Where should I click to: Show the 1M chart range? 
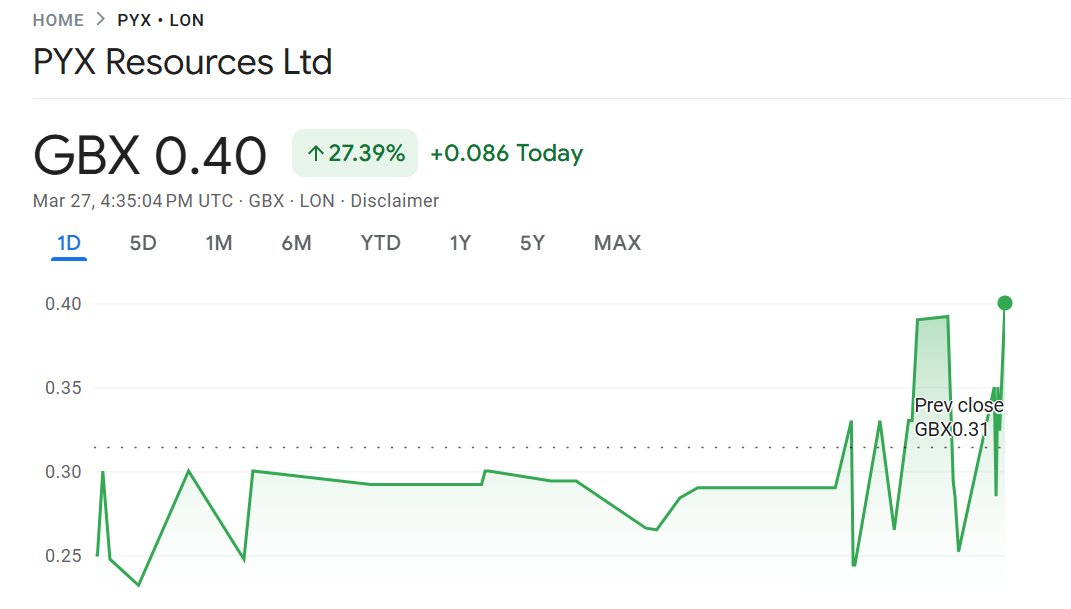pos(219,243)
